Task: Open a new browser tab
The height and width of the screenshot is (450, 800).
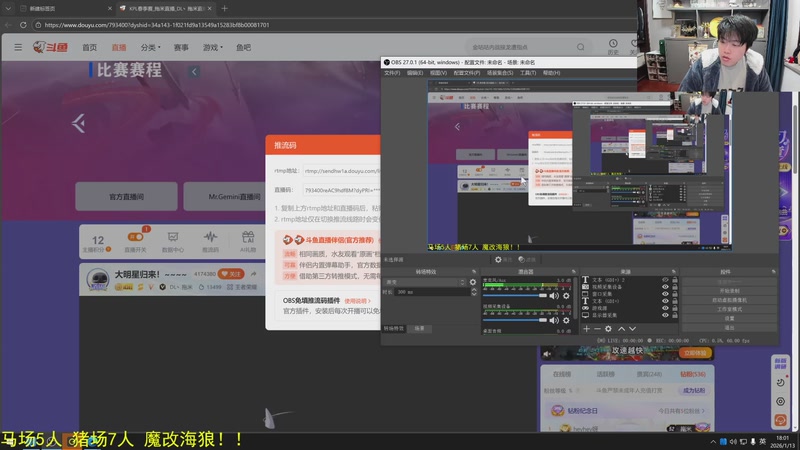Action: 224,8
